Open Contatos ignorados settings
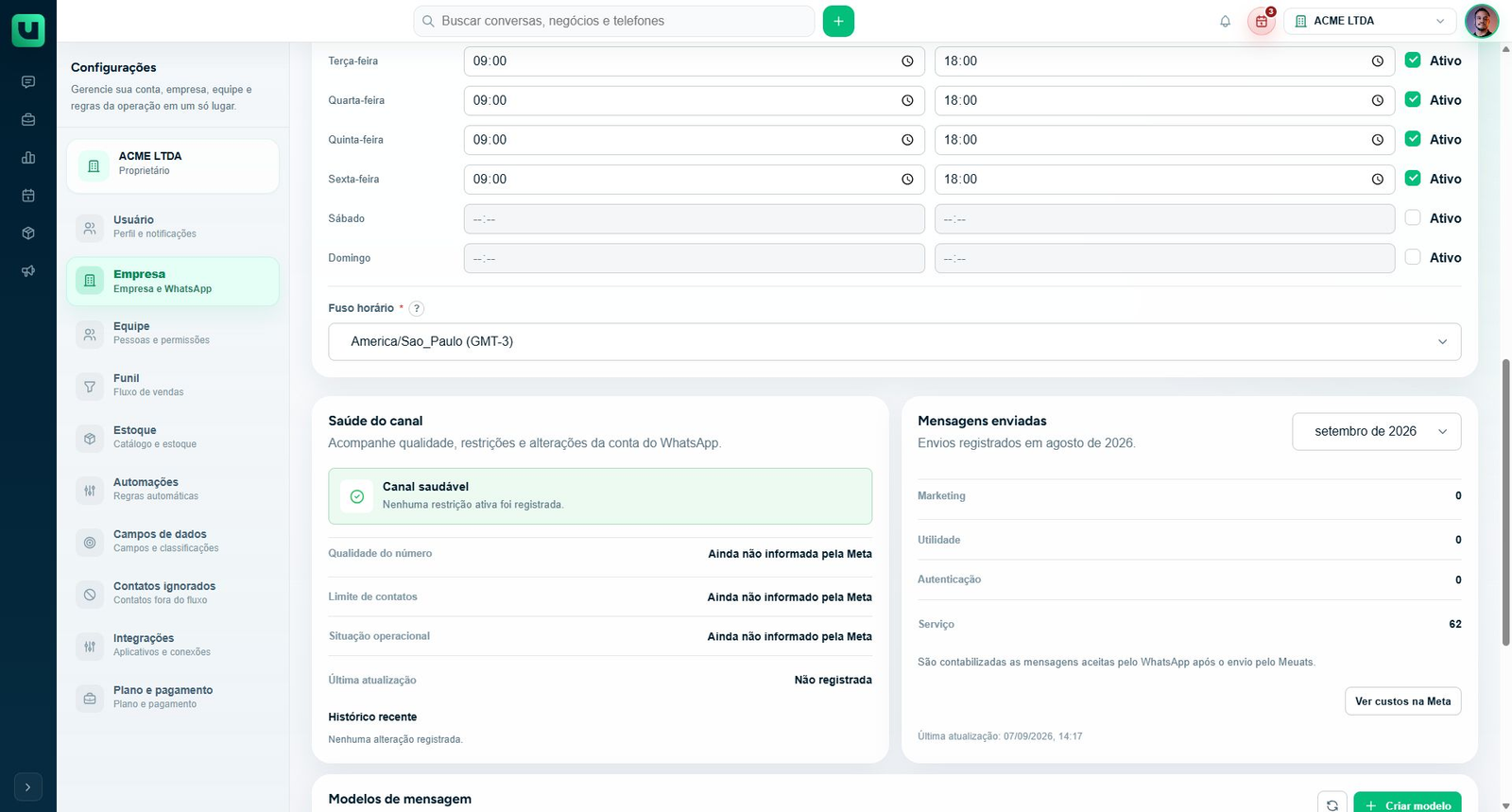Image resolution: width=1512 pixels, height=812 pixels. pyautogui.click(x=173, y=593)
